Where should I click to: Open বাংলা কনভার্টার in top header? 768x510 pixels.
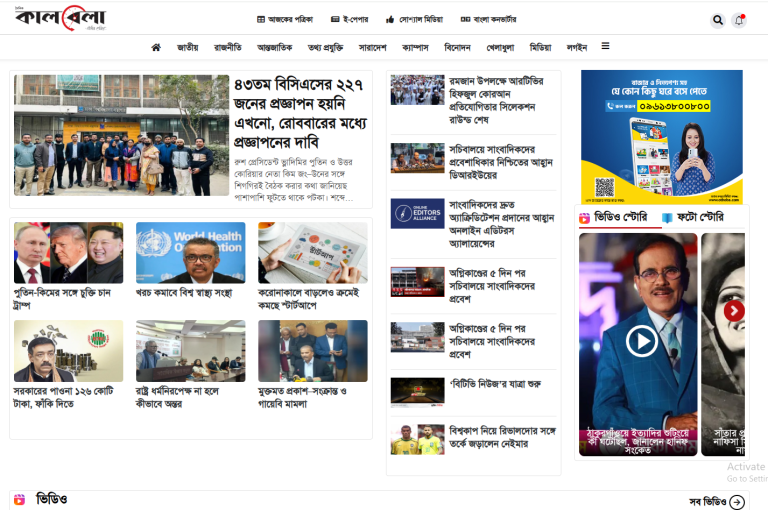click(487, 19)
